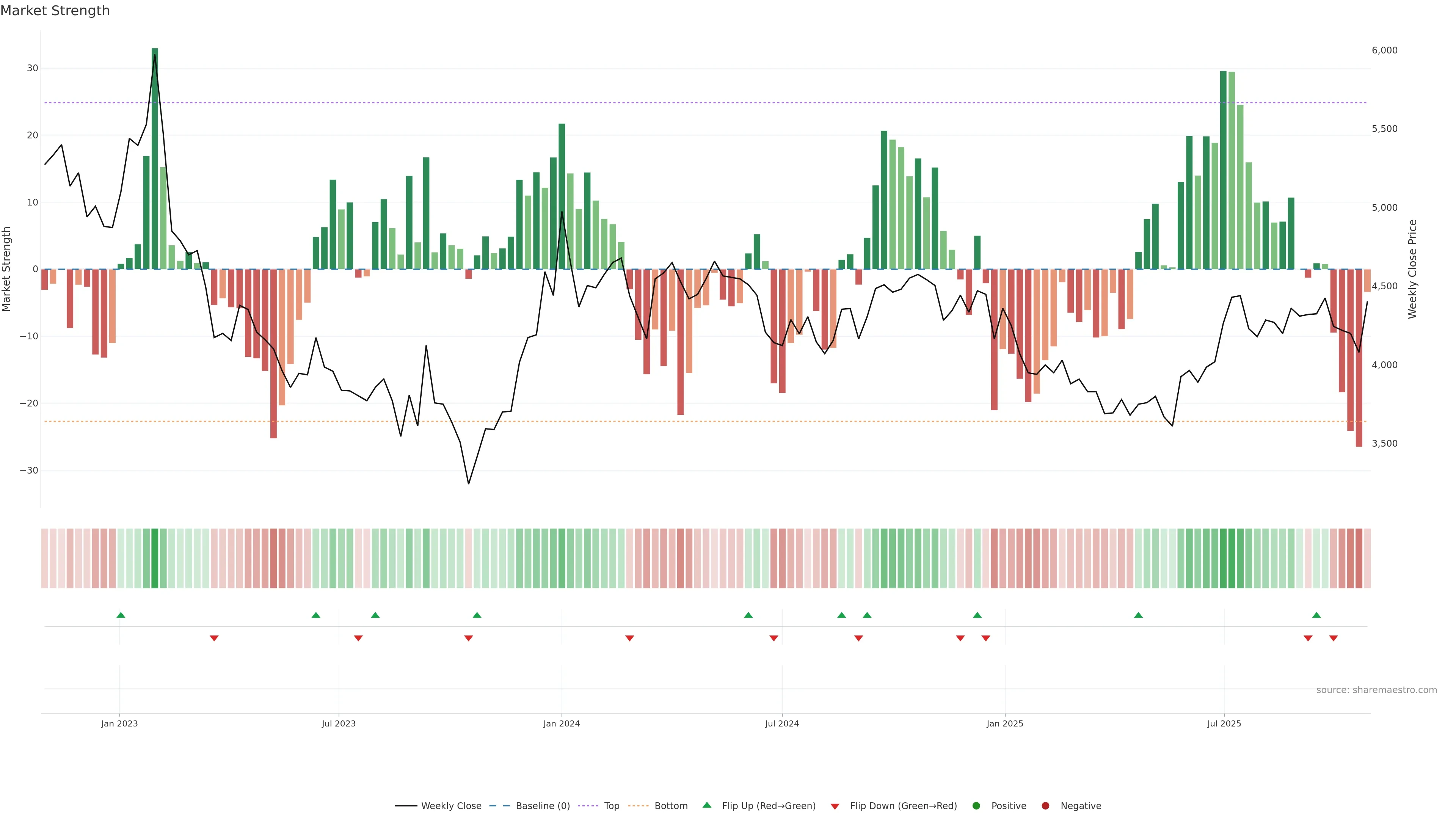
Task: Click the Weekly Close Price axis title
Action: (1412, 269)
